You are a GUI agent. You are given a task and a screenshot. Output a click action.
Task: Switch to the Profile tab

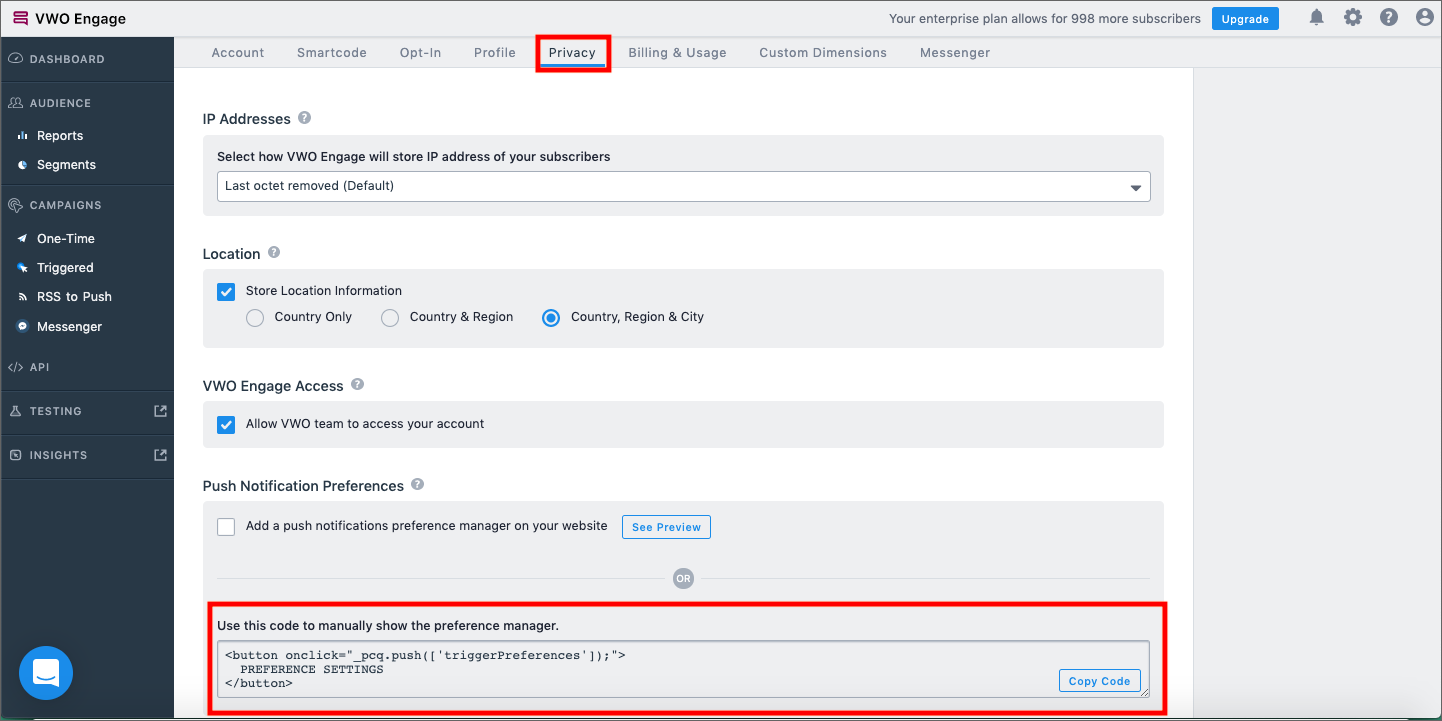(495, 52)
